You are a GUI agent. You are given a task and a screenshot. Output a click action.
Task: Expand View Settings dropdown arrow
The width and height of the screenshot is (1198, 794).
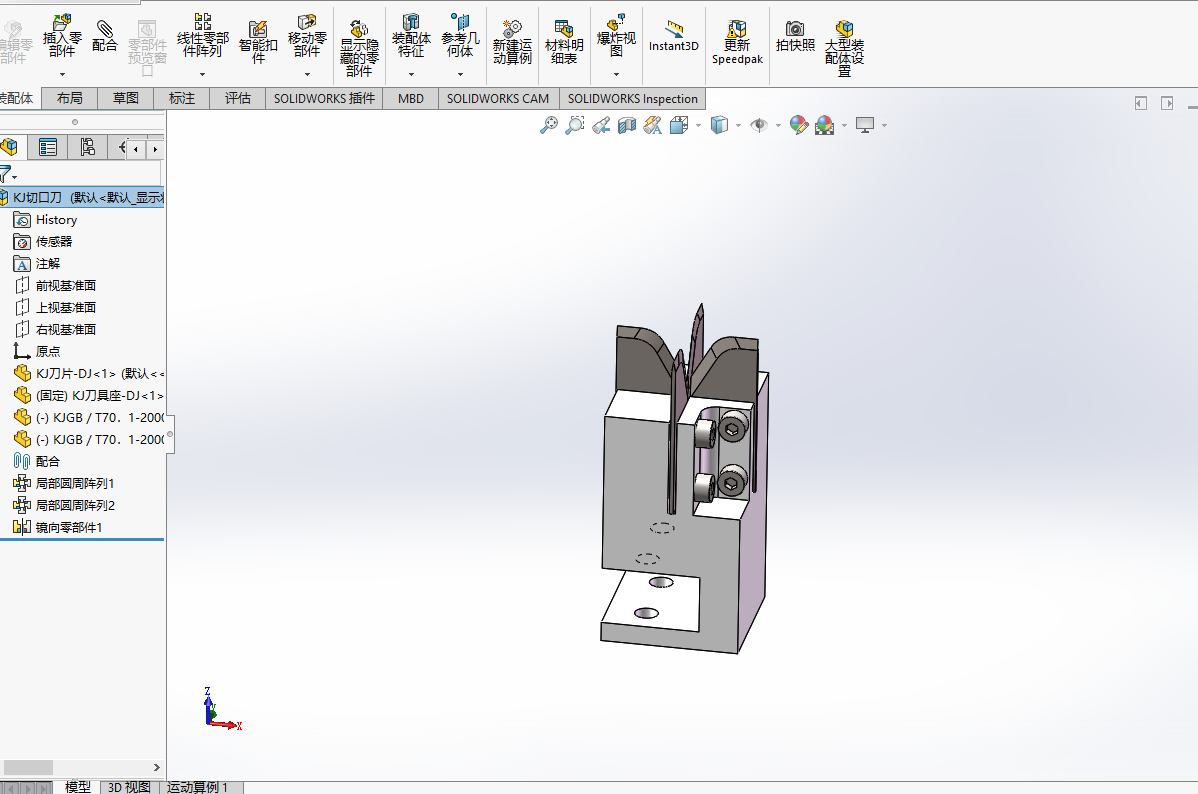(x=884, y=125)
